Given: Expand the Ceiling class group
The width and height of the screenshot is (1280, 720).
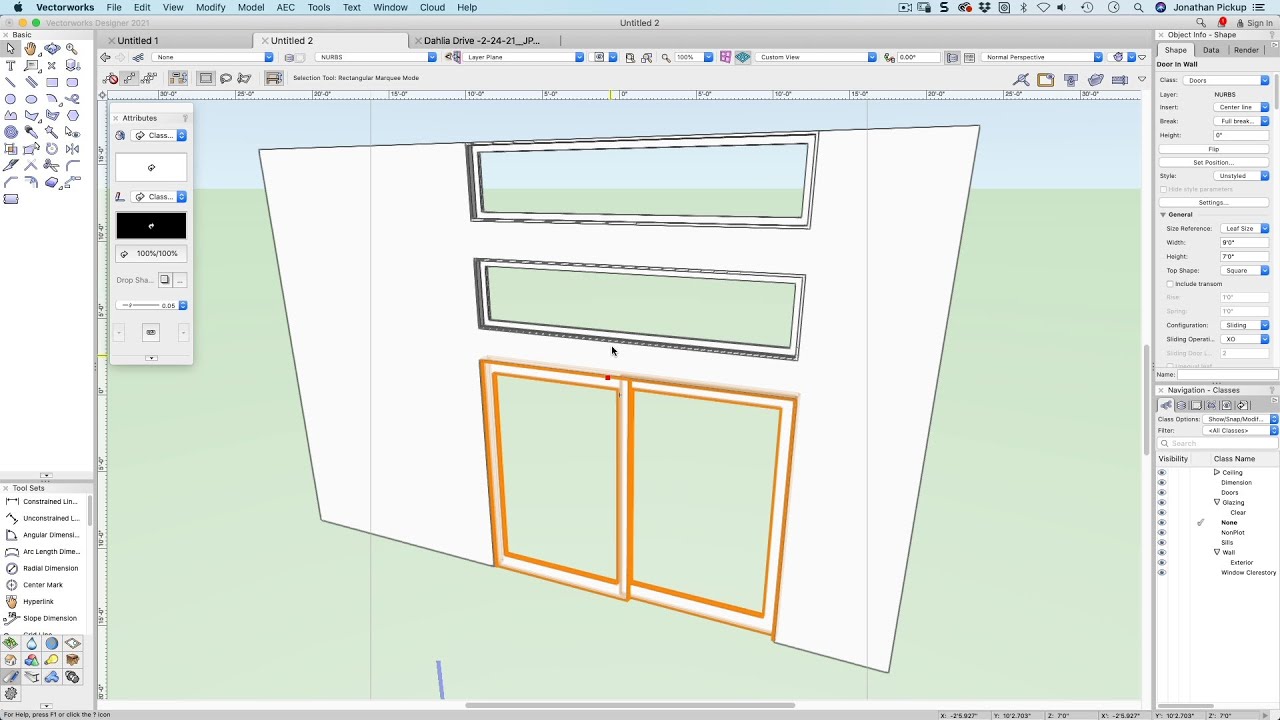Looking at the screenshot, I should 1217,472.
